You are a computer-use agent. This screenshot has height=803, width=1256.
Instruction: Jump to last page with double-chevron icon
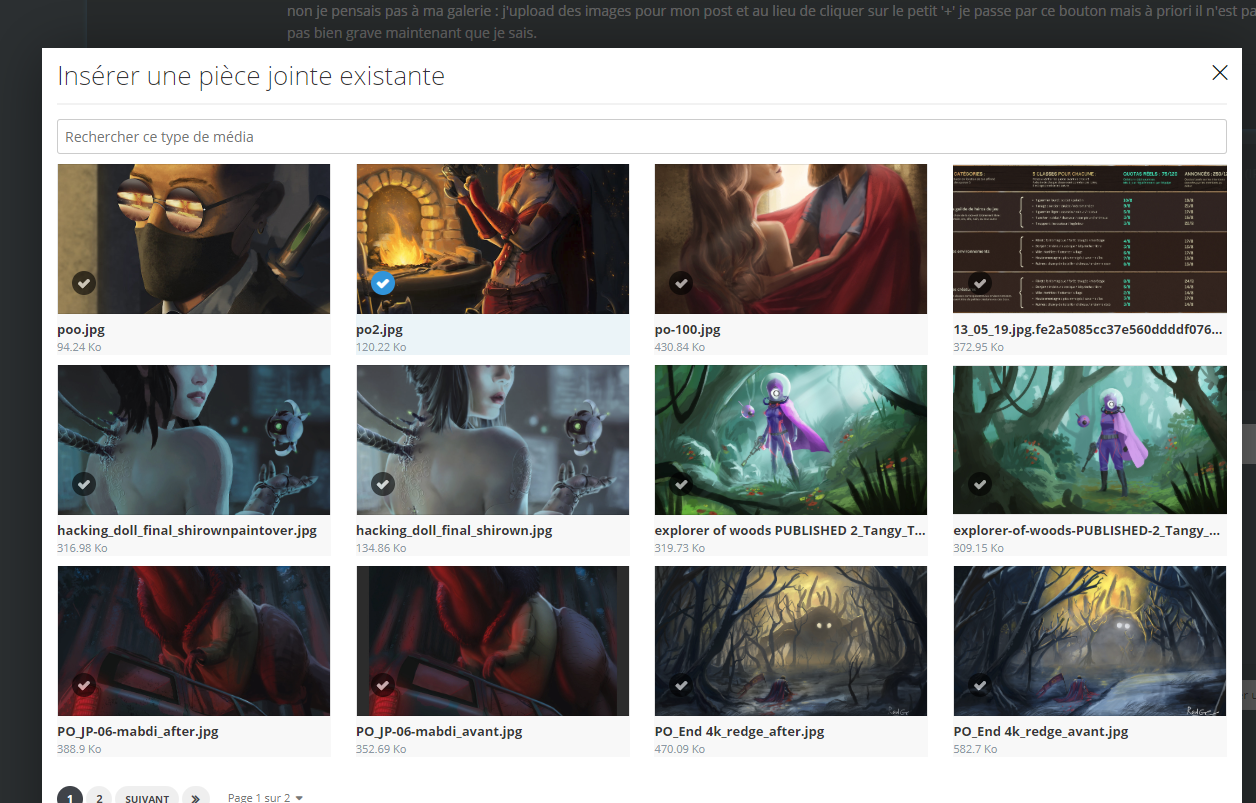coord(196,797)
